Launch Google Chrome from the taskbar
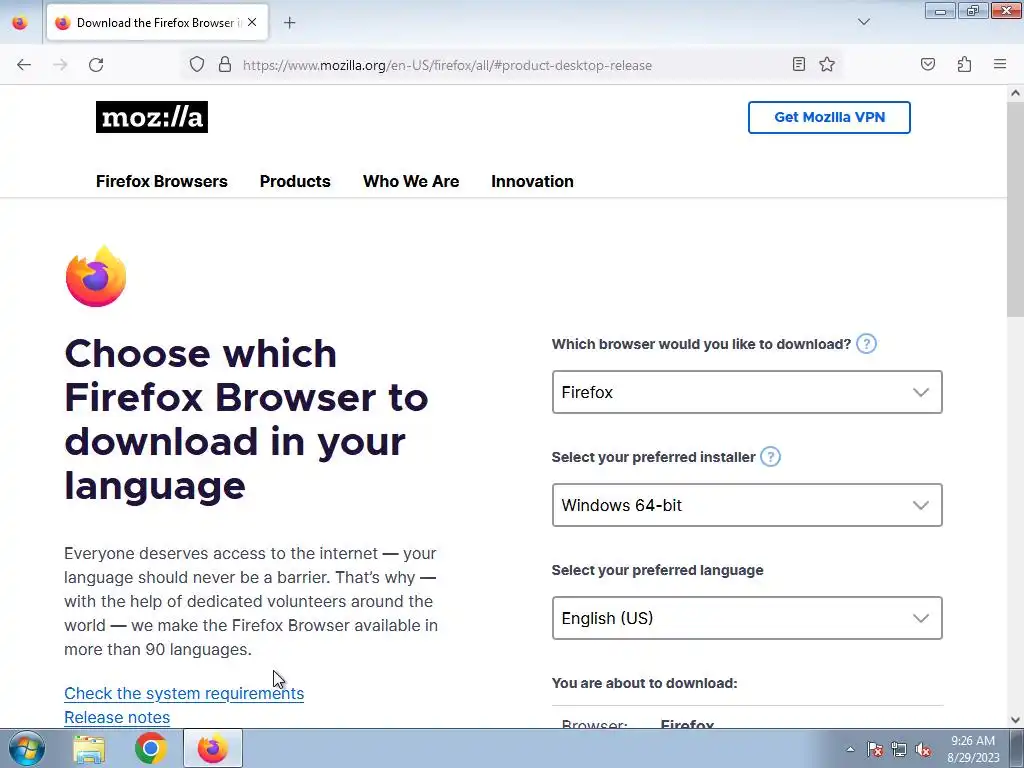This screenshot has height=768, width=1024. click(x=151, y=748)
